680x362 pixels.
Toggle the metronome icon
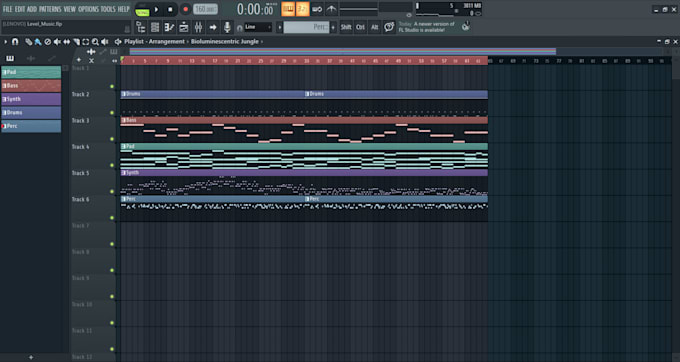click(331, 9)
